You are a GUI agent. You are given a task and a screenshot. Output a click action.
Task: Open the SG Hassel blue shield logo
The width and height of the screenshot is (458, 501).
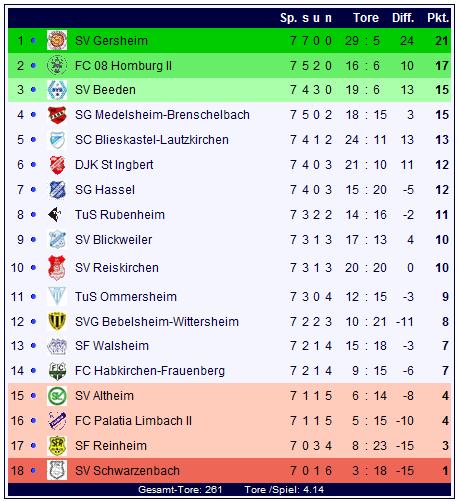coord(57,190)
